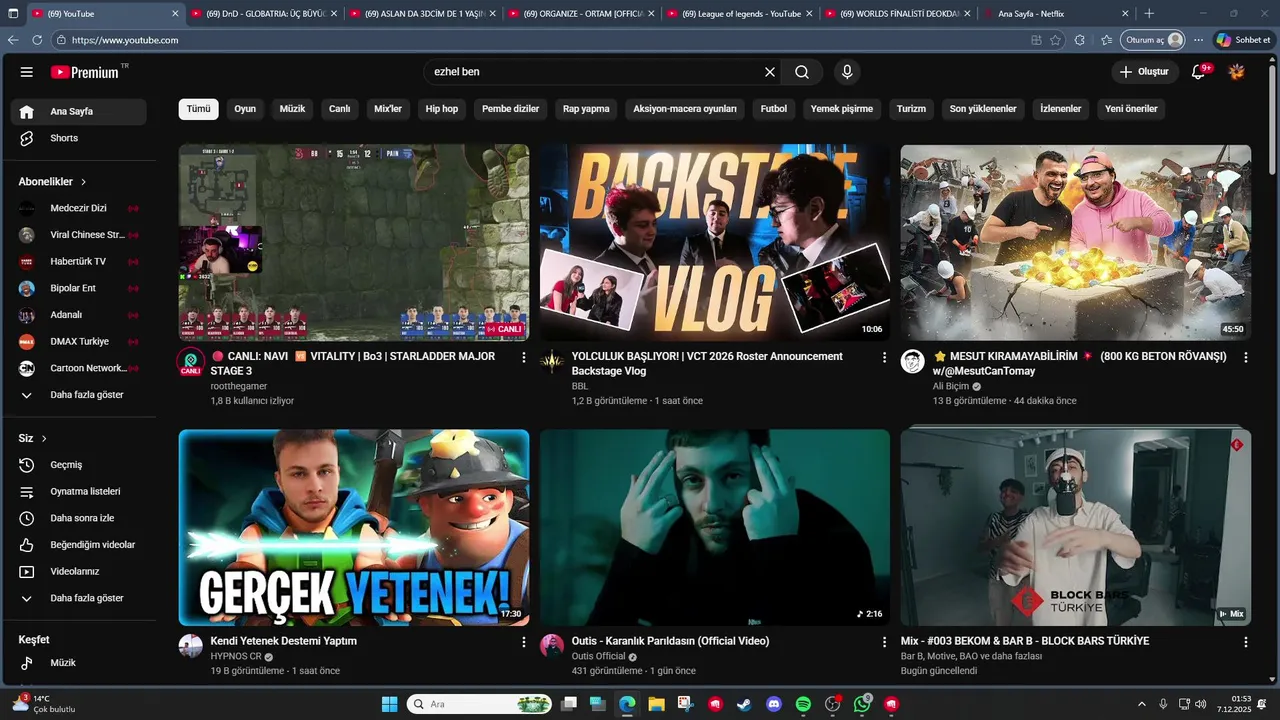Open the browser favorites list icon
1280x720 pixels.
tap(1106, 40)
